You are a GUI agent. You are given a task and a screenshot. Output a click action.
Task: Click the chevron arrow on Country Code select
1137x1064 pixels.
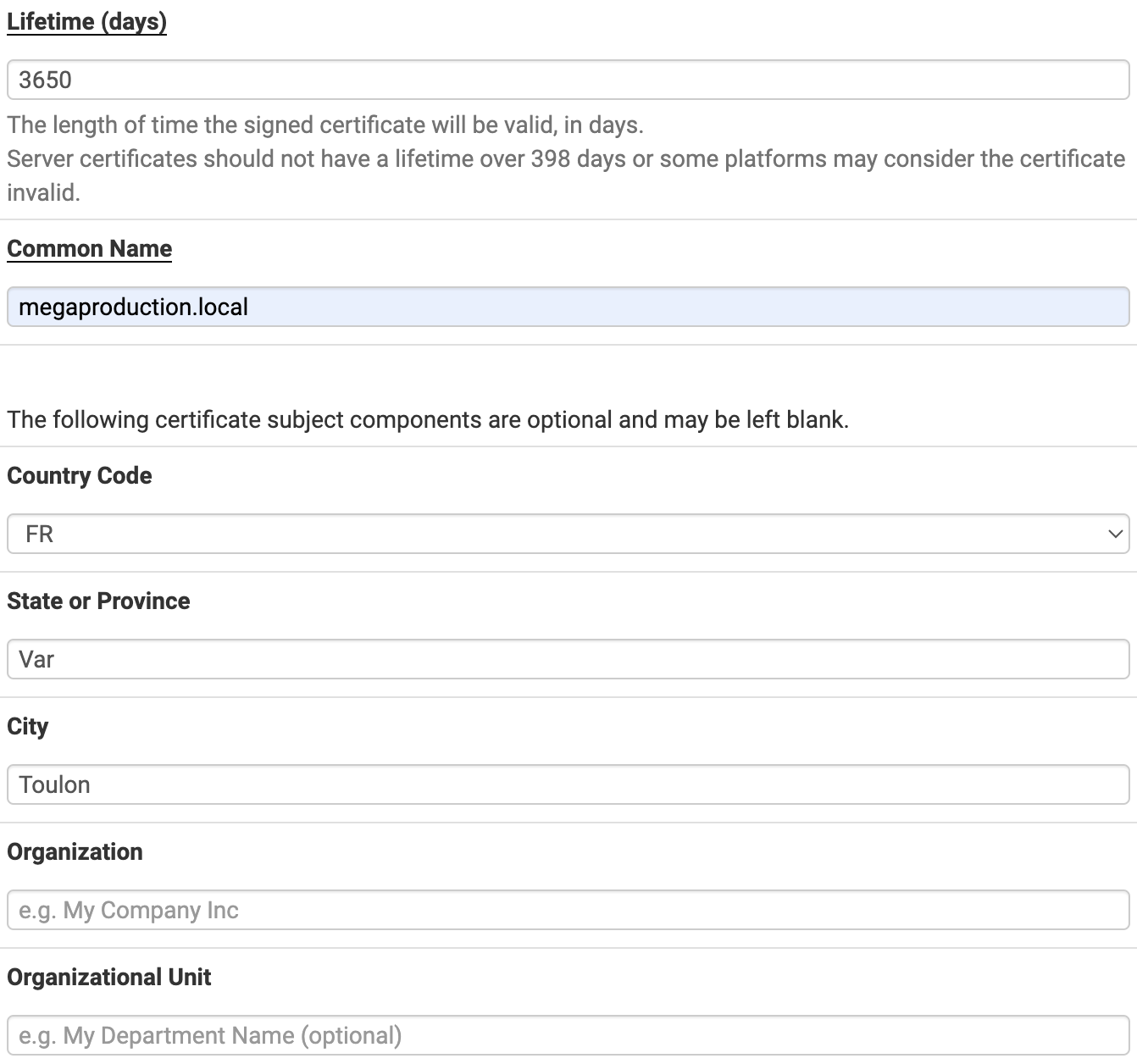tap(1114, 534)
